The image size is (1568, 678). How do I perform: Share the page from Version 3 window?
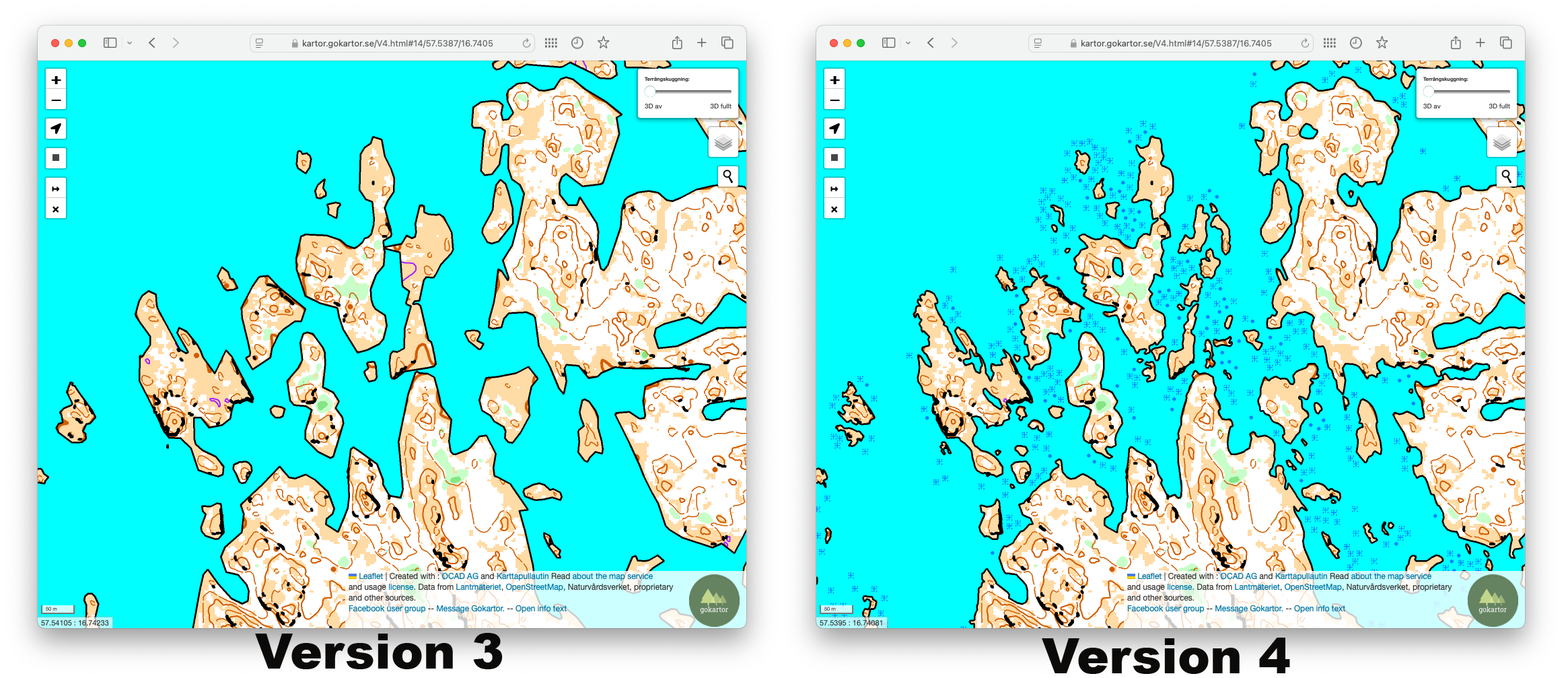pyautogui.click(x=677, y=43)
